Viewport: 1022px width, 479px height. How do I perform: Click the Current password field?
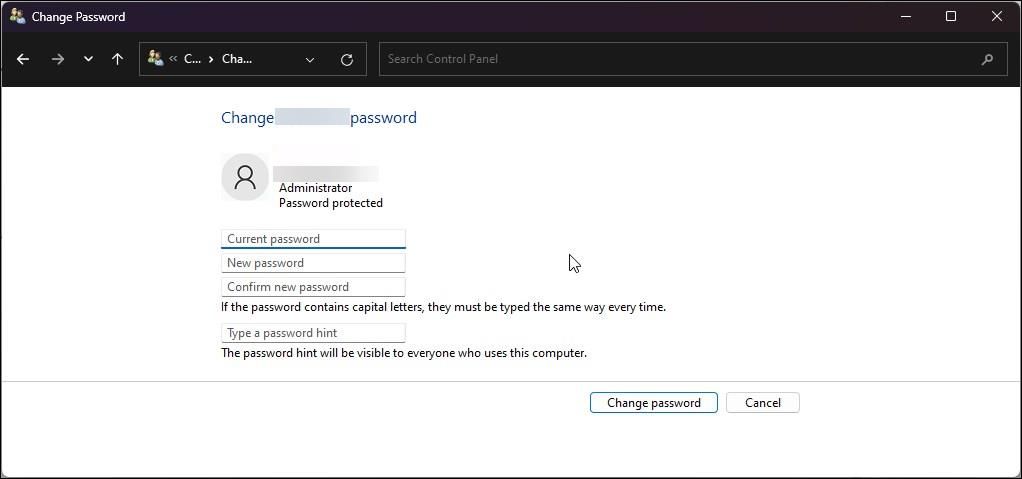click(313, 239)
